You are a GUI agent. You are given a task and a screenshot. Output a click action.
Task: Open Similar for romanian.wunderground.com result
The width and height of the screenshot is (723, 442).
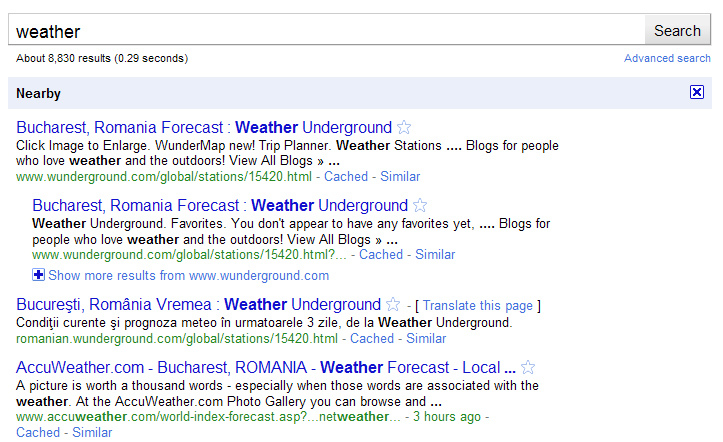[426, 338]
